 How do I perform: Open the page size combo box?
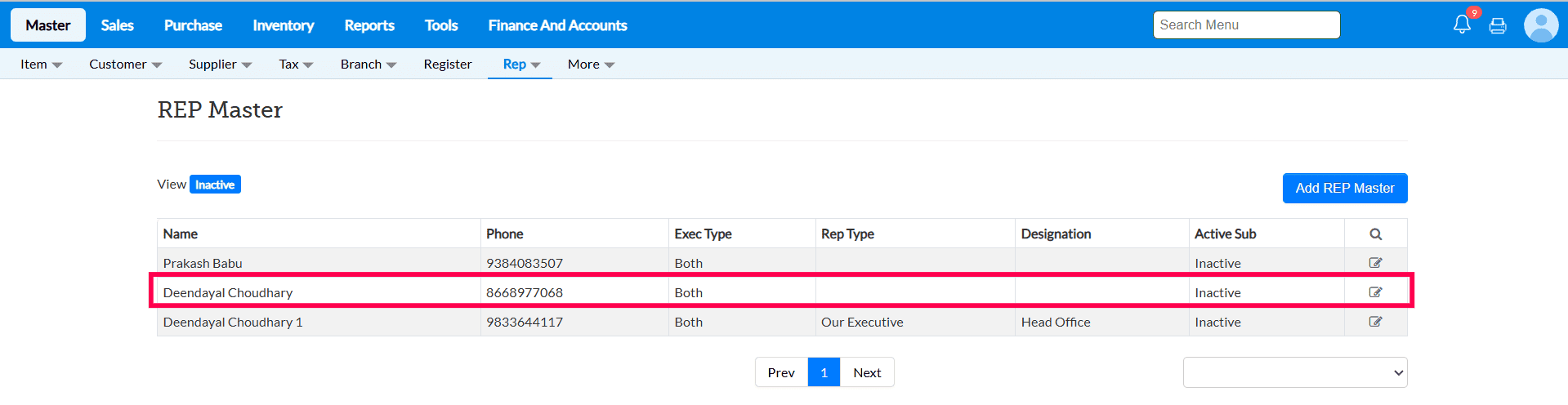[x=1295, y=372]
